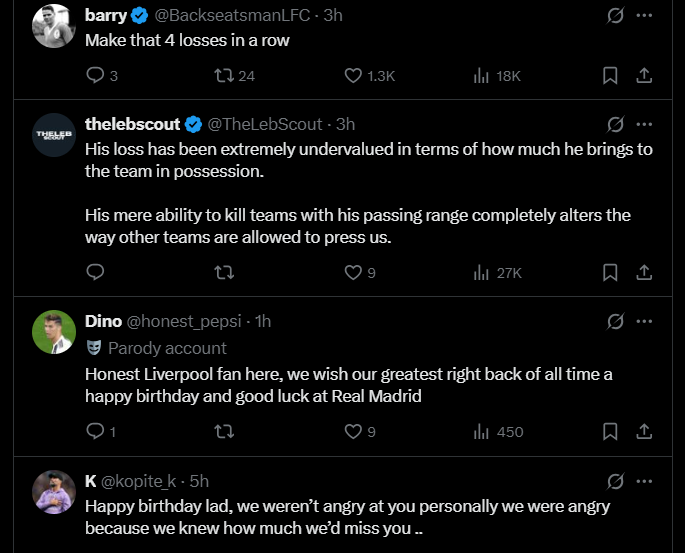Reply to barry's 4 losses tweet
This screenshot has height=553, width=685.
click(x=96, y=75)
